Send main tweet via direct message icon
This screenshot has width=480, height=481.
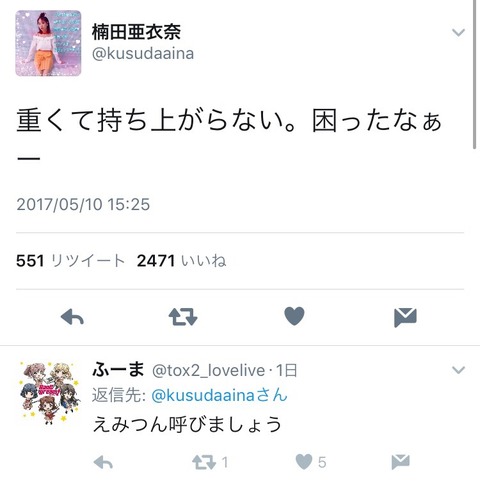405,317
